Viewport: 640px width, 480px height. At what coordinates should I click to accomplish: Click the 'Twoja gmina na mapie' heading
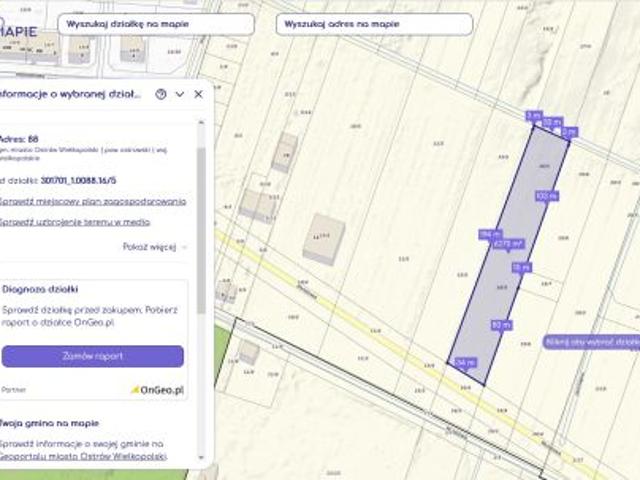coord(49,423)
